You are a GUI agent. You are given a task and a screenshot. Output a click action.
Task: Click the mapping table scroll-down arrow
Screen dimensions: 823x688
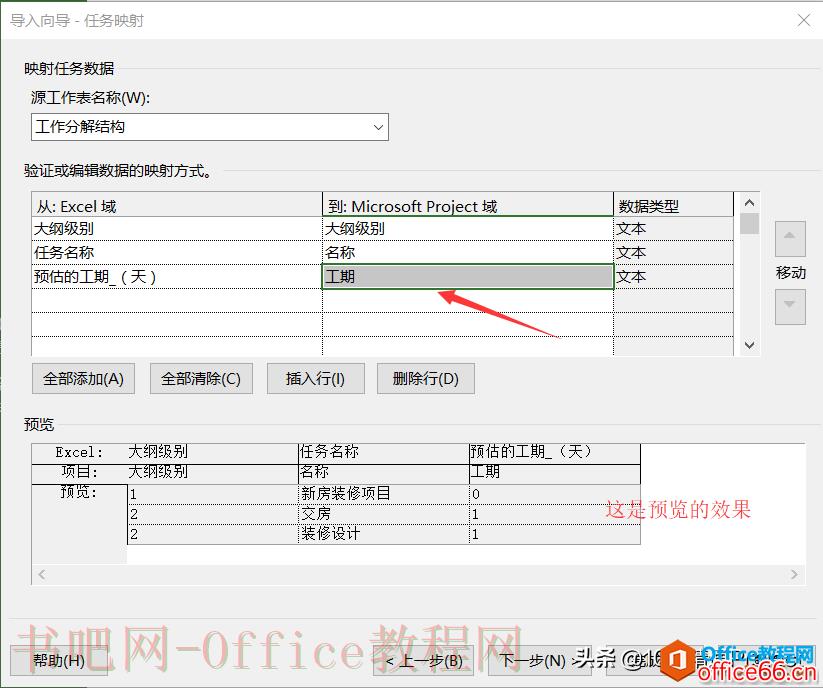pyautogui.click(x=750, y=345)
